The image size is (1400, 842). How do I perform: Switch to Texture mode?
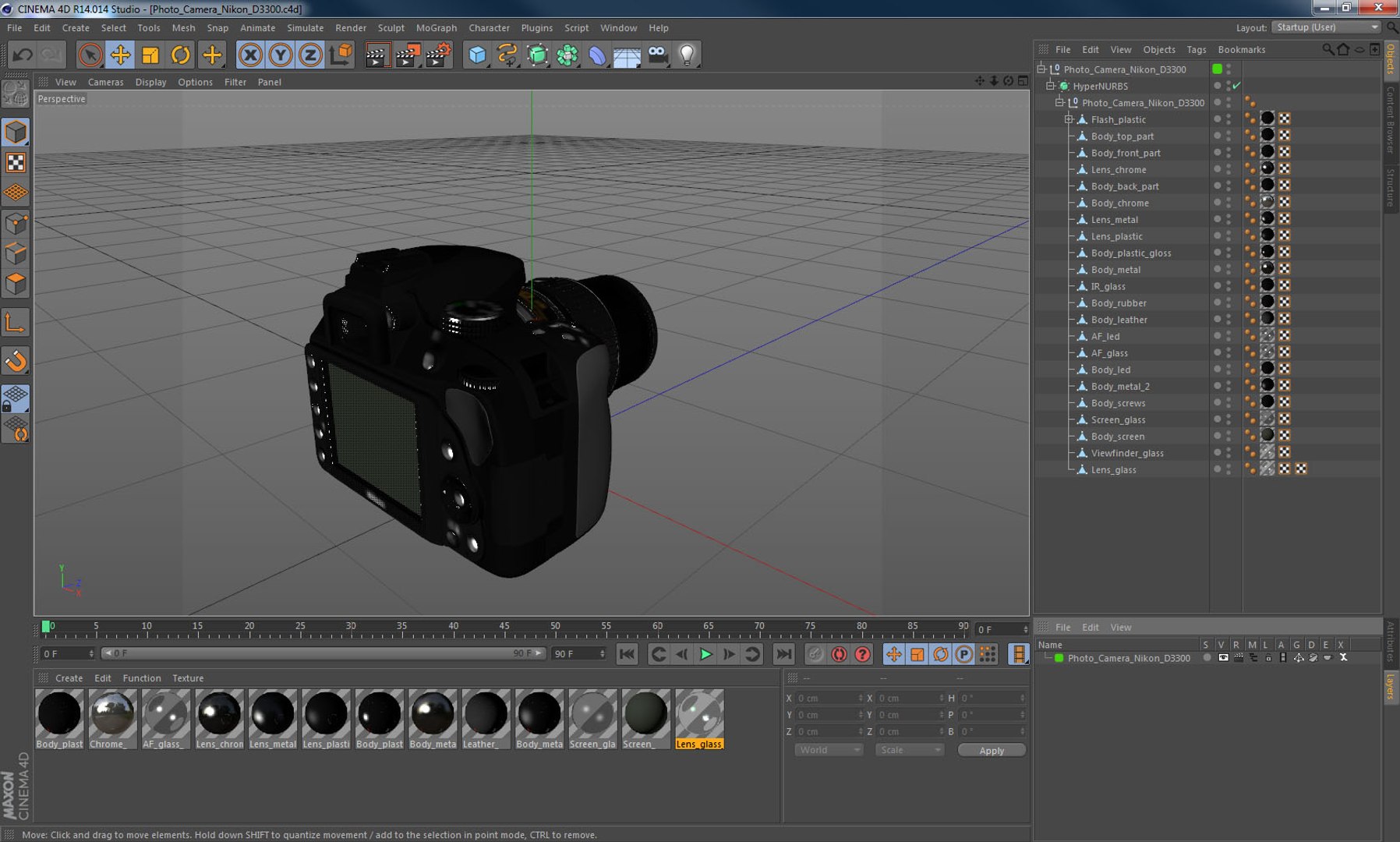click(16, 162)
